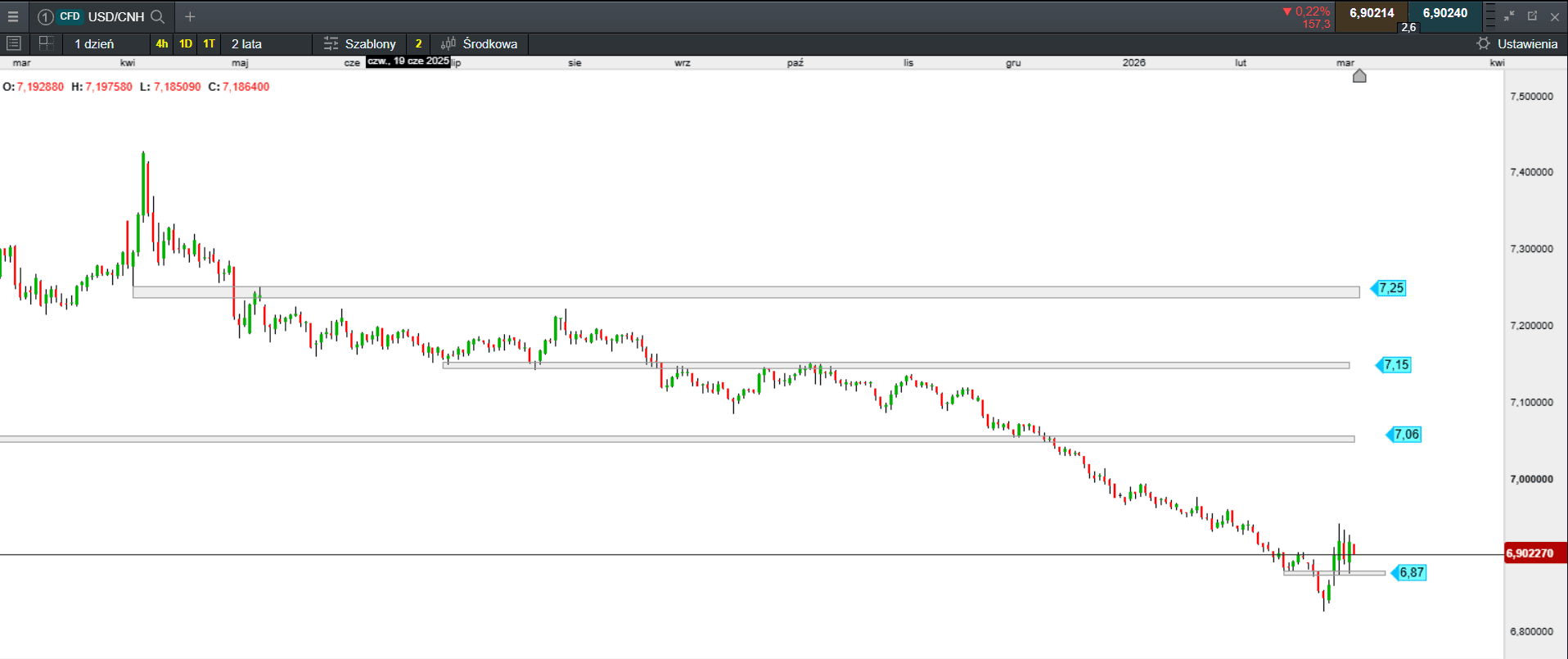This screenshot has height=659, width=1568.
Task: Click the 6,800000 price axis label
Action: (x=1531, y=631)
